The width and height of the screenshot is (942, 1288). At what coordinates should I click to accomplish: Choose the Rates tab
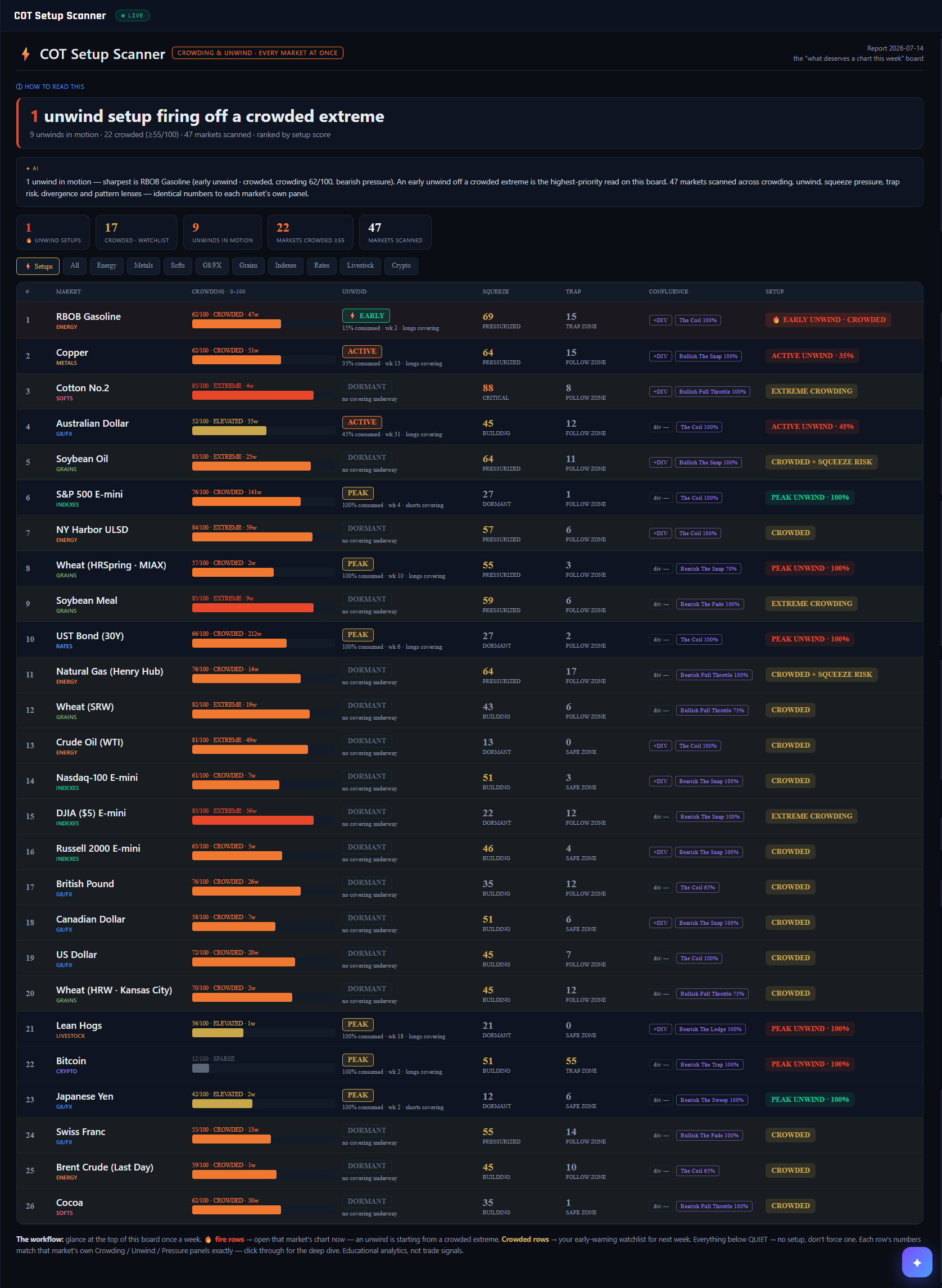pyautogui.click(x=321, y=266)
